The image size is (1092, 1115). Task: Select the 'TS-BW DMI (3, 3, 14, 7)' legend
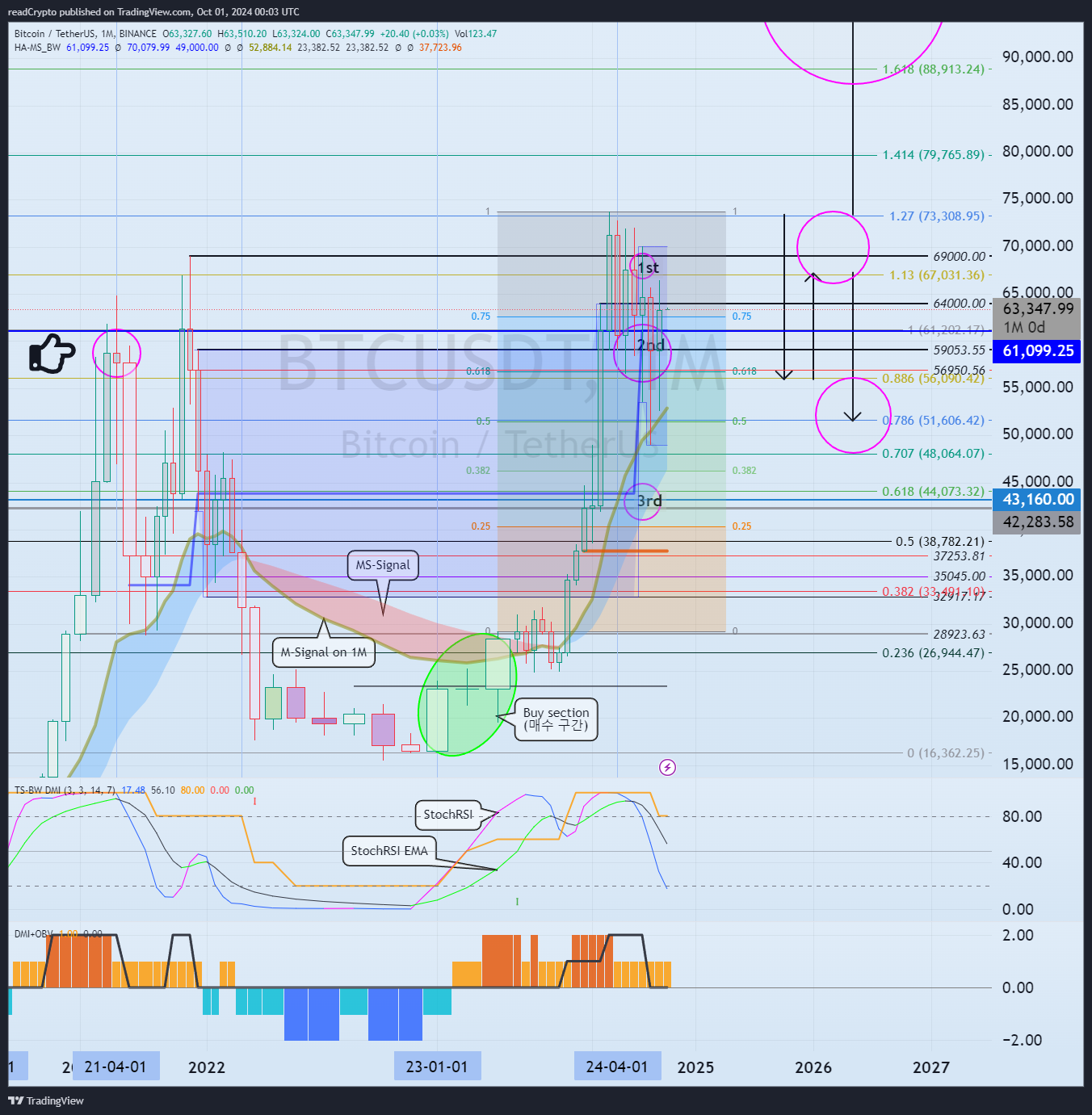(65, 790)
